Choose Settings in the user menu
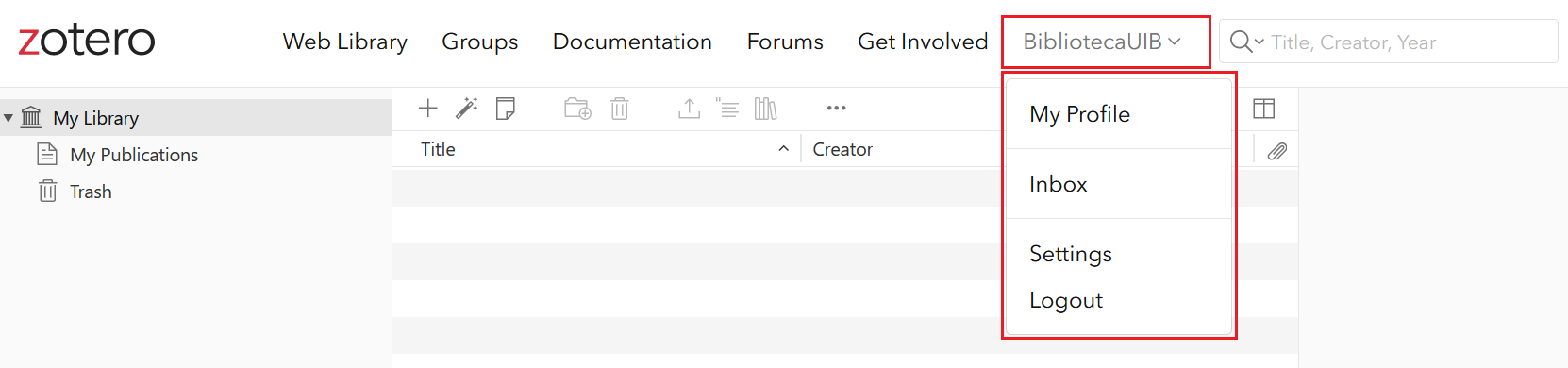1568x368 pixels. click(1119, 254)
